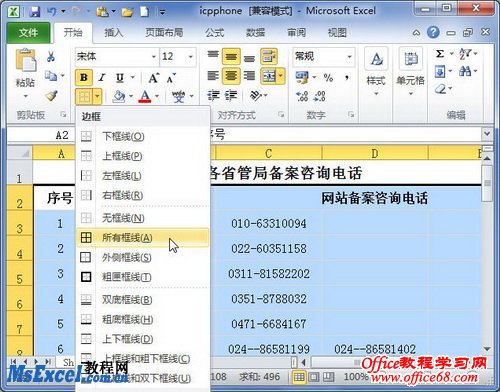The height and width of the screenshot is (392, 500).
Task: Click the Name Box showing A2
Action: pos(41,135)
